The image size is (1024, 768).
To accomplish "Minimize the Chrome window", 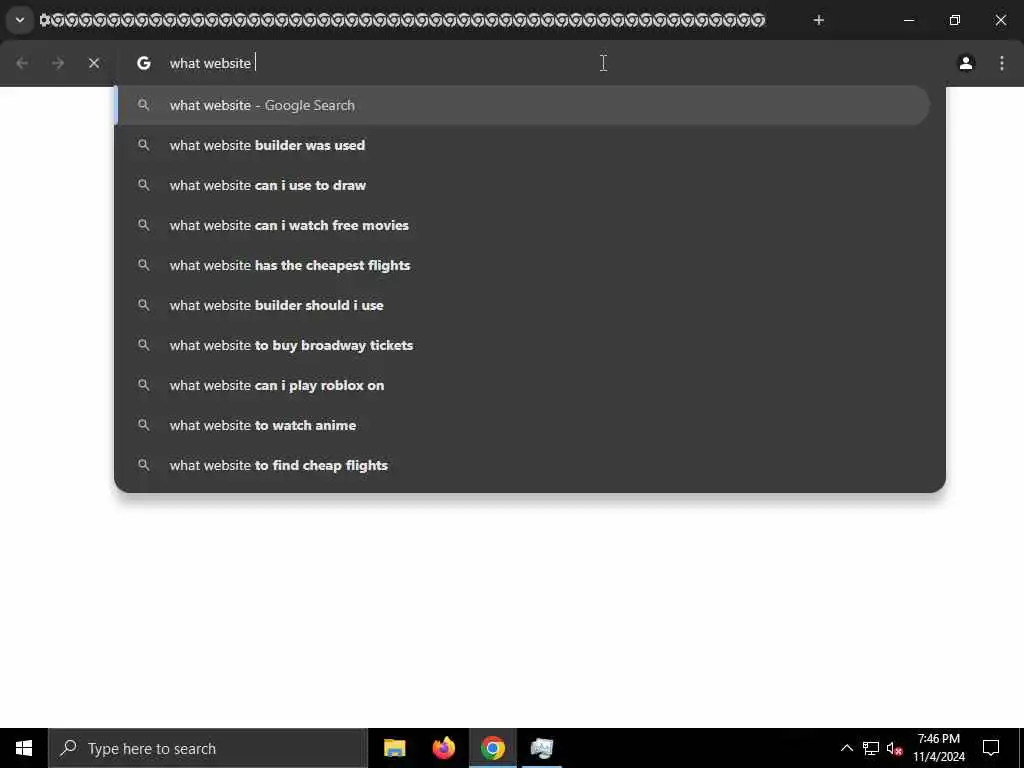I will click(x=908, y=20).
